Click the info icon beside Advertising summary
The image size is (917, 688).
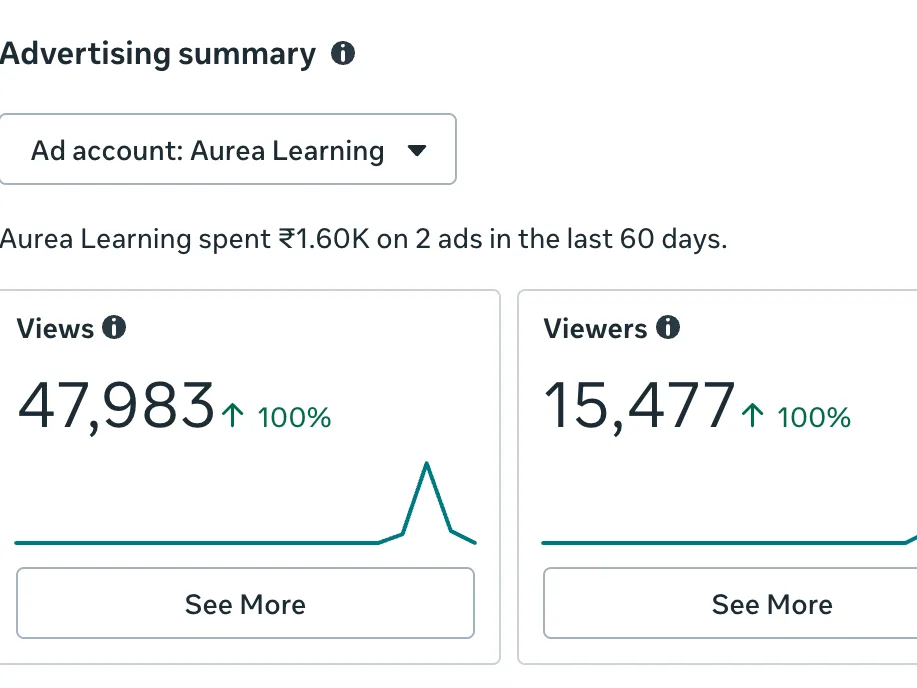(x=343, y=53)
